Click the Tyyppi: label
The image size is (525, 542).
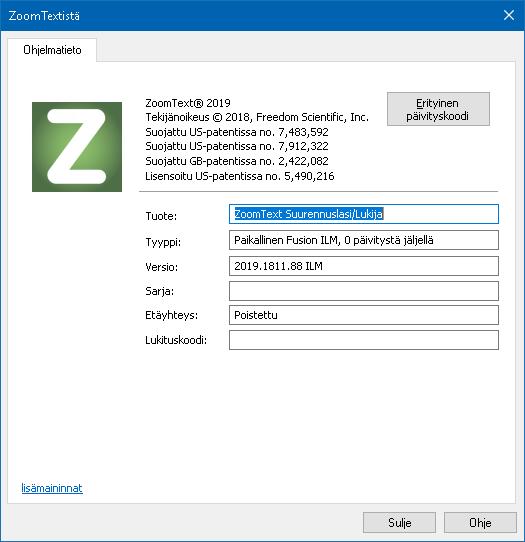tap(163, 242)
